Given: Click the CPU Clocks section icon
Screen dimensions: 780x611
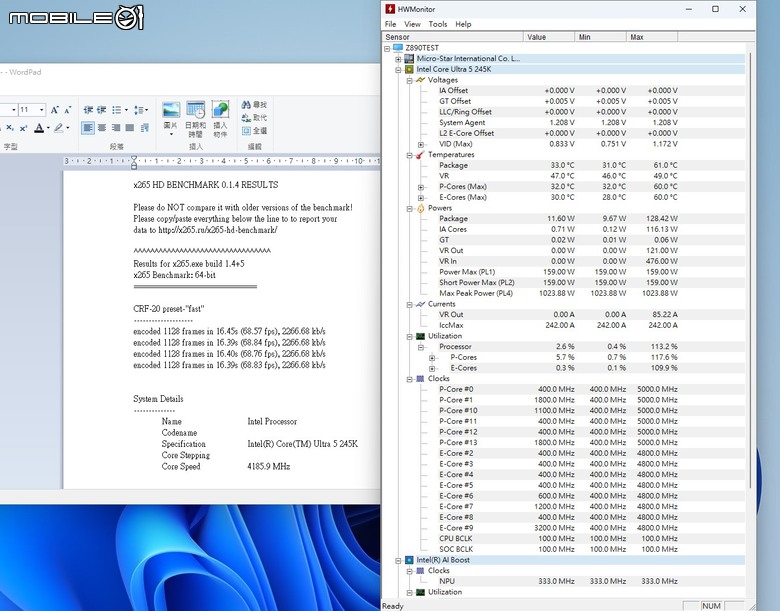Looking at the screenshot, I should click(x=420, y=379).
